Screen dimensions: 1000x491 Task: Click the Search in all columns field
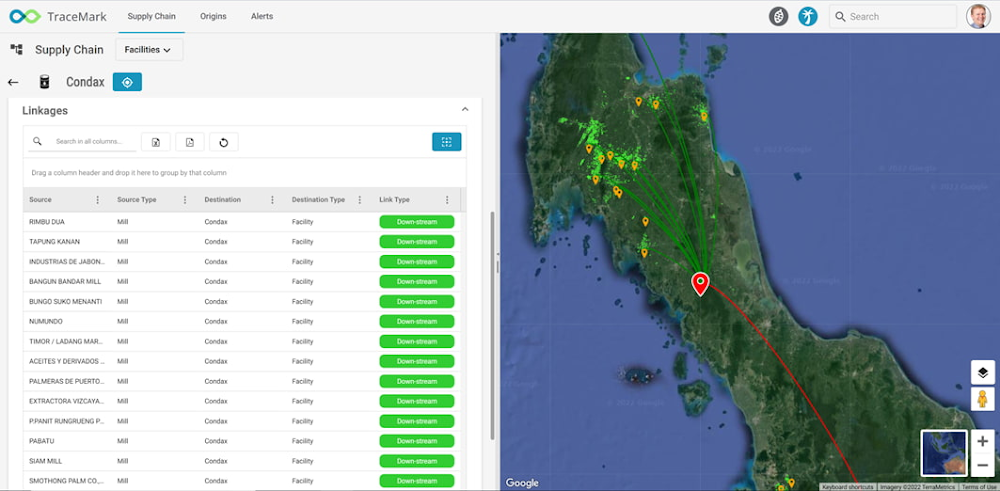[x=88, y=142]
